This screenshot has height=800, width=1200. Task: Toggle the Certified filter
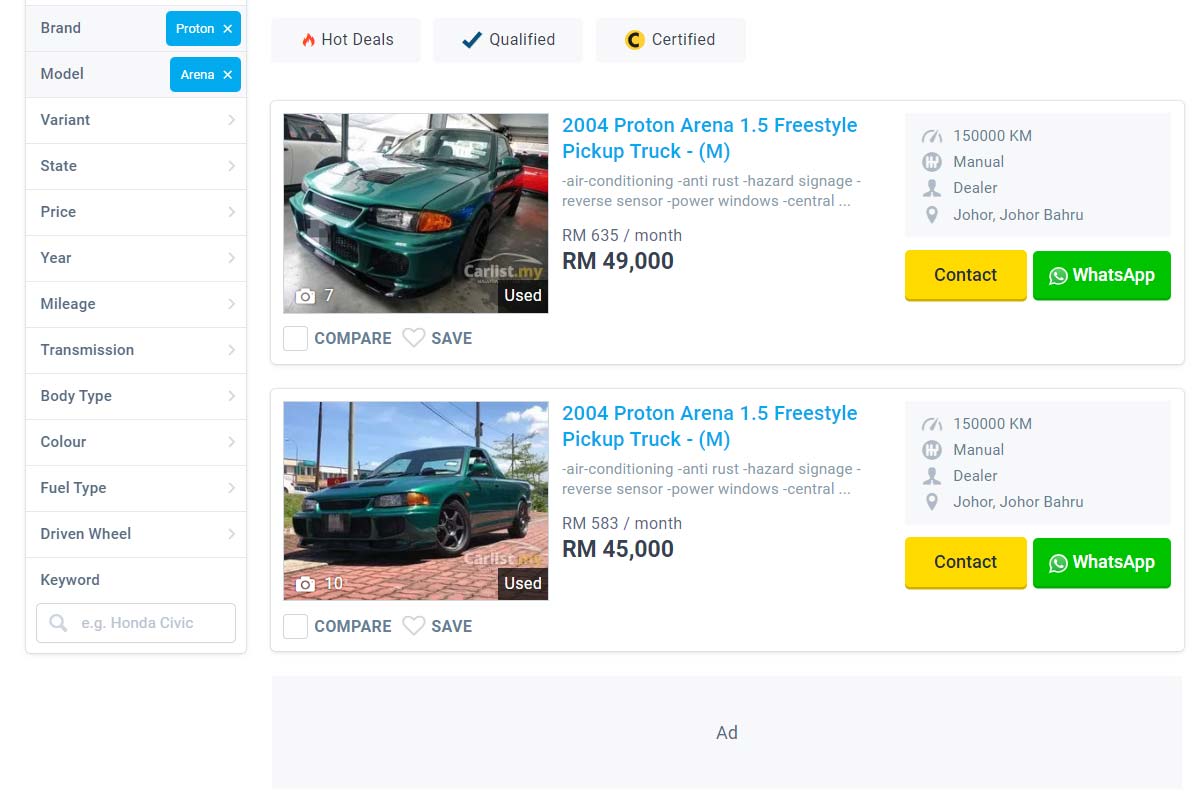(x=670, y=40)
